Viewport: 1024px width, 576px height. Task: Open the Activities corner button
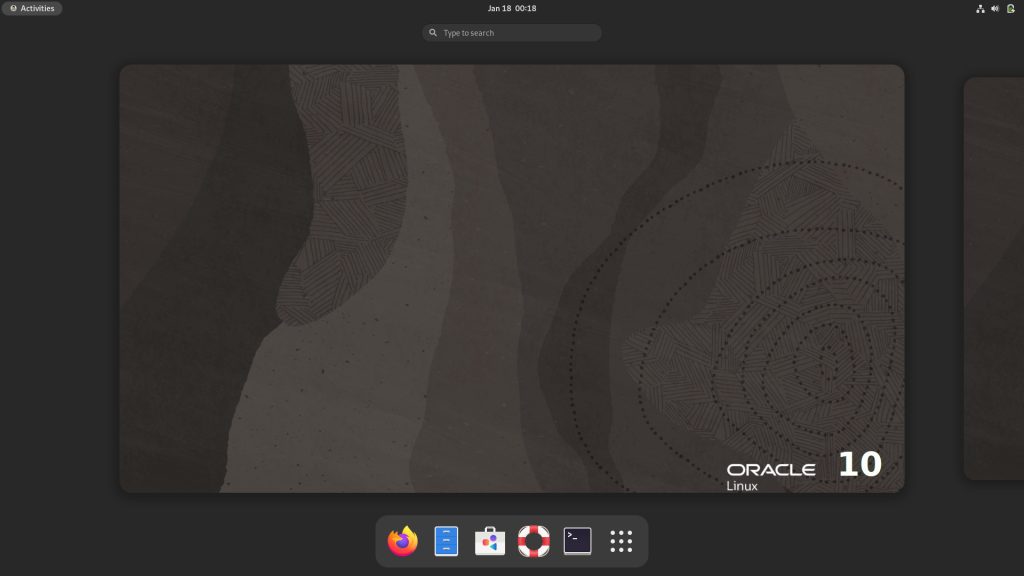click(x=31, y=8)
